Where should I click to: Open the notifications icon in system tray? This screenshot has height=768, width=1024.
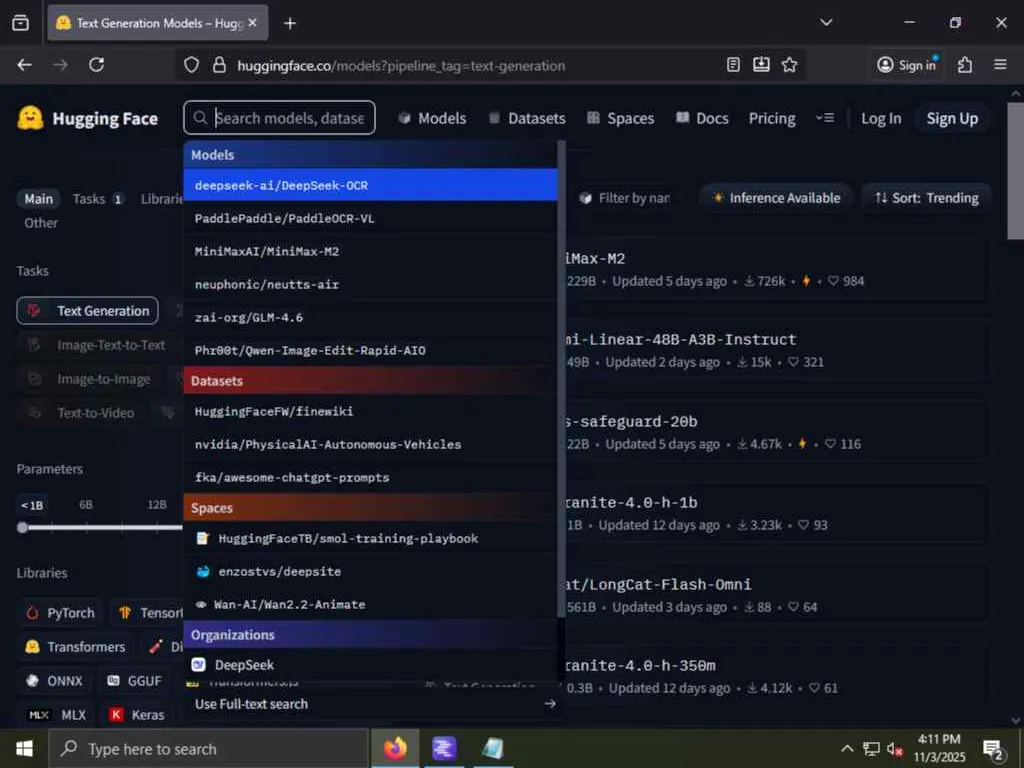(x=993, y=750)
